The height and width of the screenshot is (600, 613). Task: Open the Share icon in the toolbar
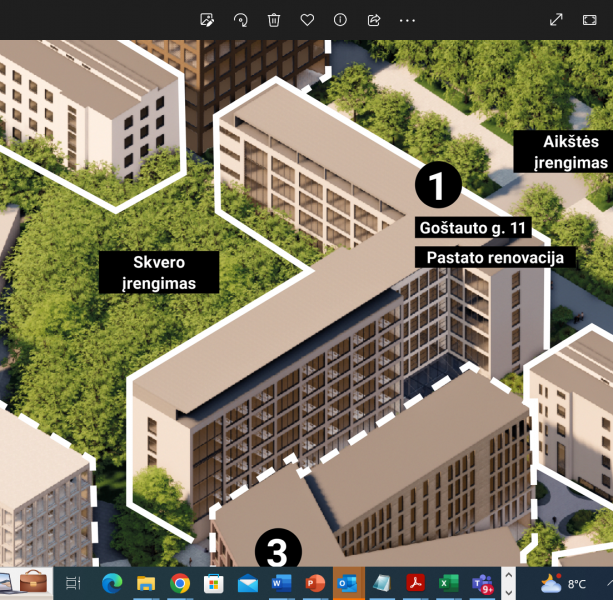[x=374, y=20]
